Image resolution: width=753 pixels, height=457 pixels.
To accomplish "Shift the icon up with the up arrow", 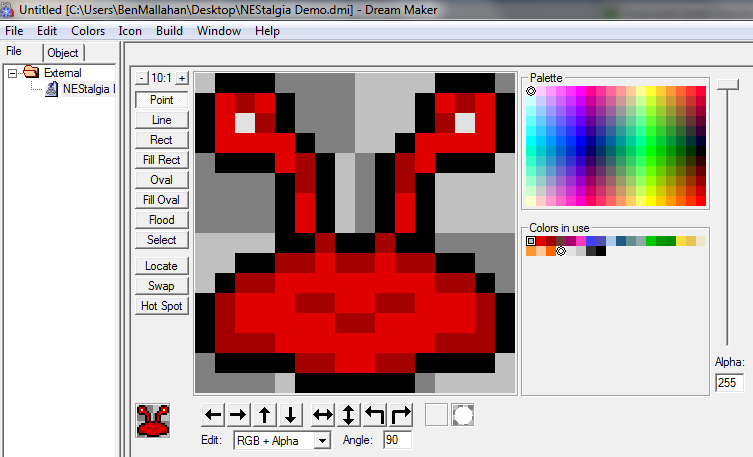I will click(264, 415).
